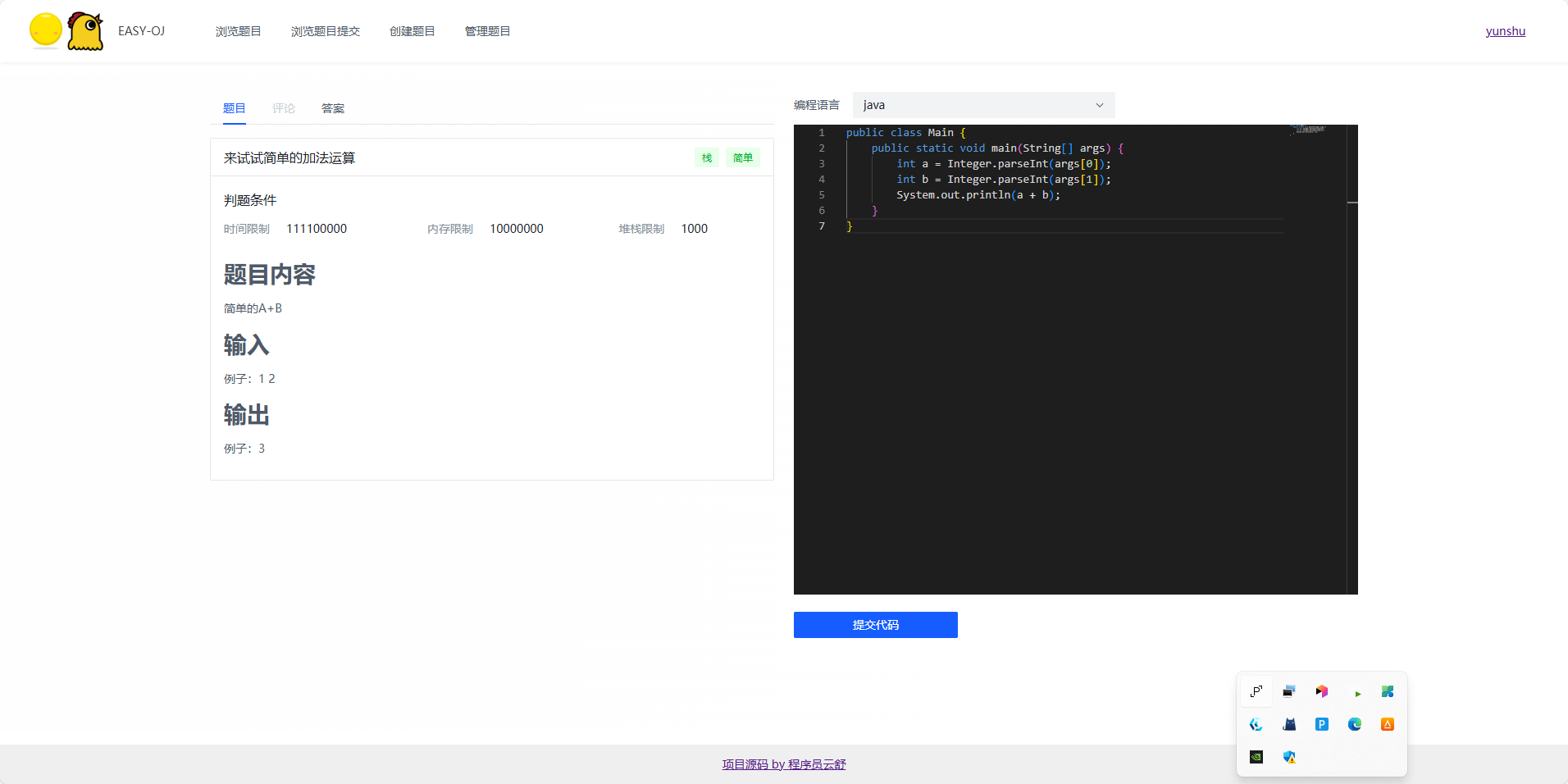
Task: Switch to the 评论 tab
Action: coord(284,107)
